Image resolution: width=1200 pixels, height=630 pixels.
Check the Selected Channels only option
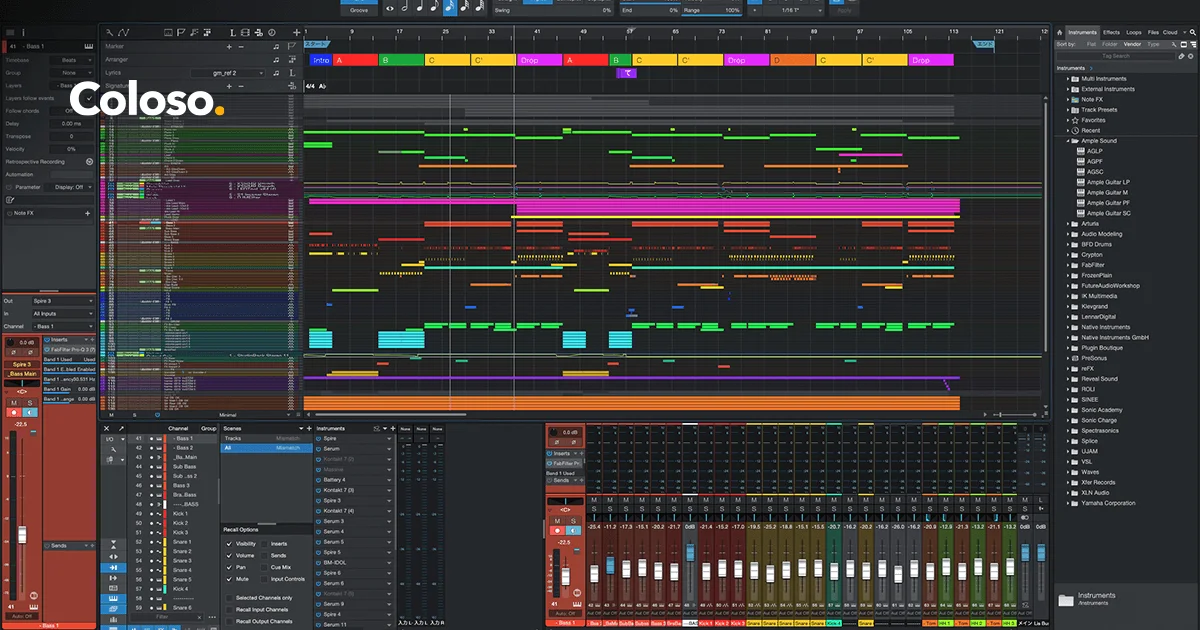(x=229, y=597)
